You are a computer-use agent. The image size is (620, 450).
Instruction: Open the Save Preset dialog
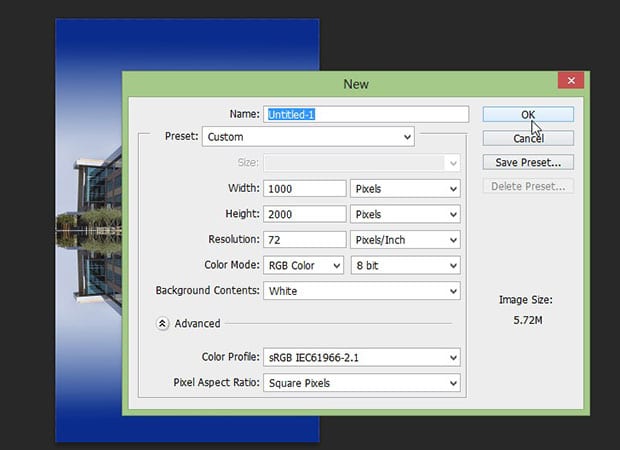point(528,163)
